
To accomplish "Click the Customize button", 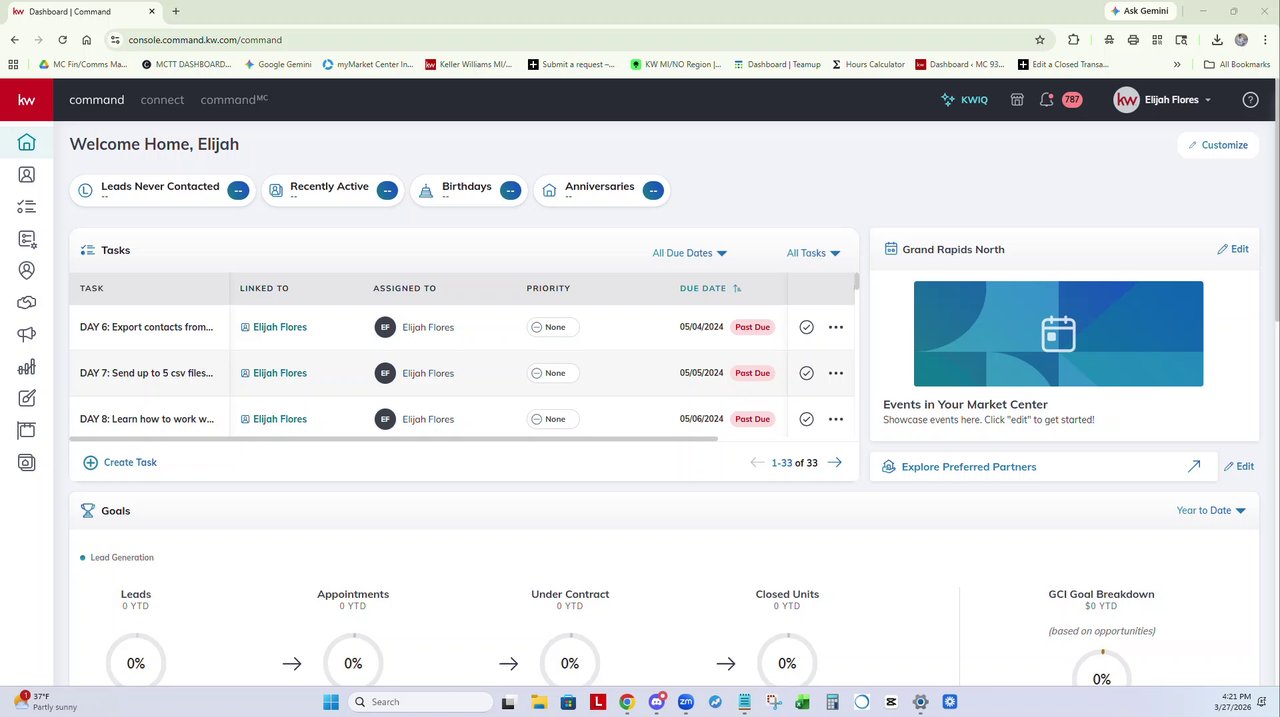I will point(1218,145).
